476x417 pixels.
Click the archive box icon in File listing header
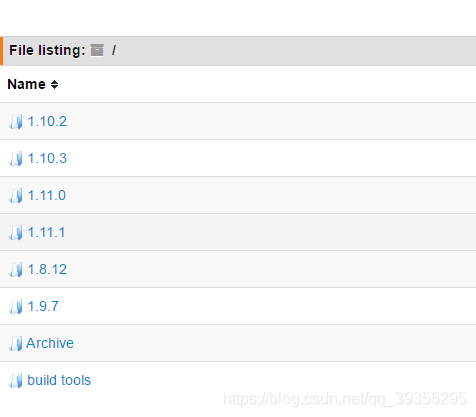click(x=97, y=50)
